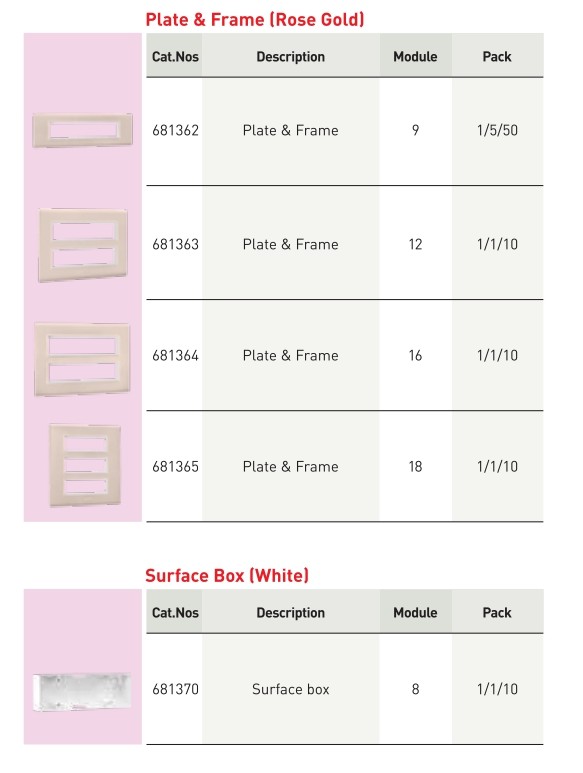This screenshot has width=583, height=773.
Task: Select catalog number 681365
Action: (x=175, y=466)
